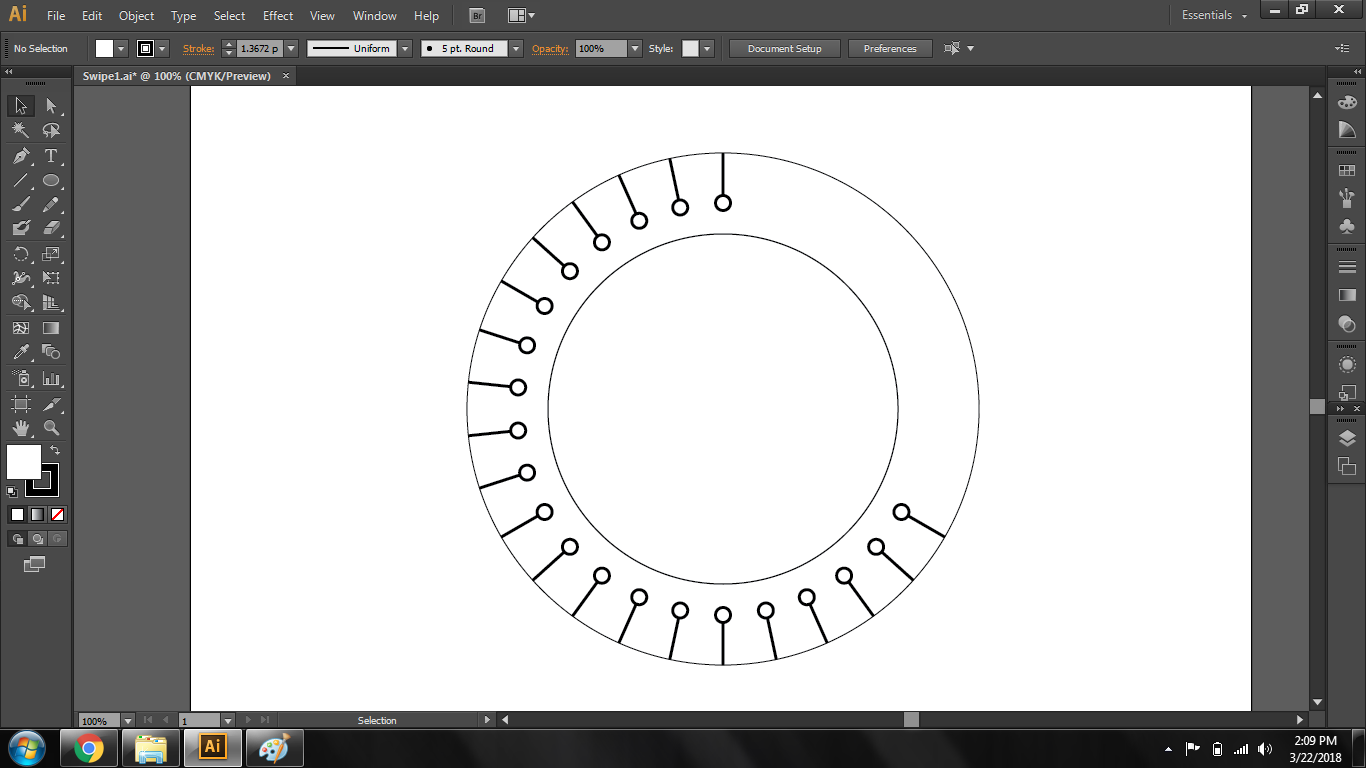Open the 5 pt. Round brush dropdown
Viewport: 1366px width, 768px height.
[x=516, y=48]
